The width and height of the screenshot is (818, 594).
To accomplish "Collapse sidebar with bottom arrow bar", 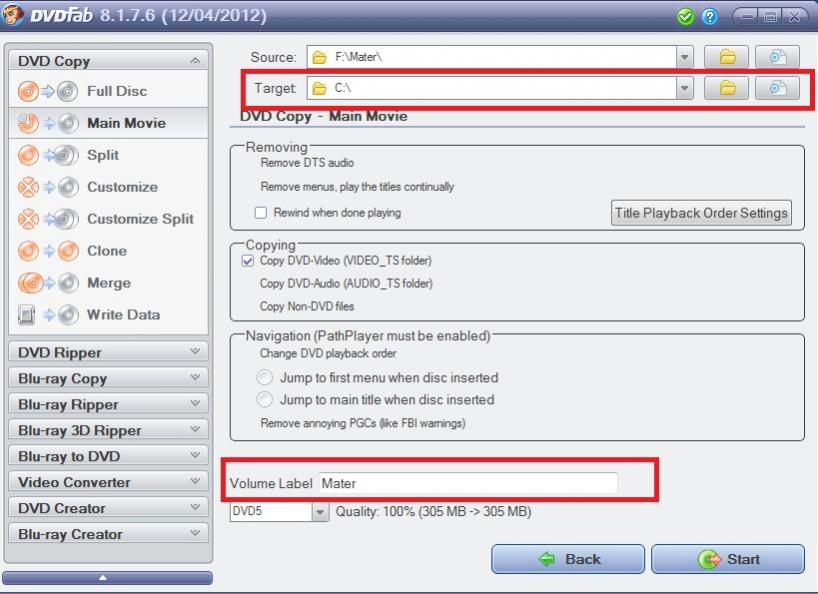I will (107, 578).
